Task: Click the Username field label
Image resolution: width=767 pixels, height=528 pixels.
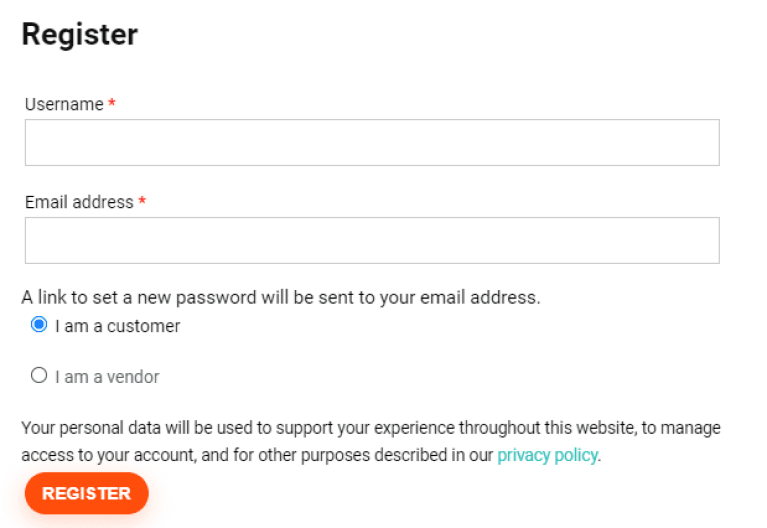Action: pos(64,104)
